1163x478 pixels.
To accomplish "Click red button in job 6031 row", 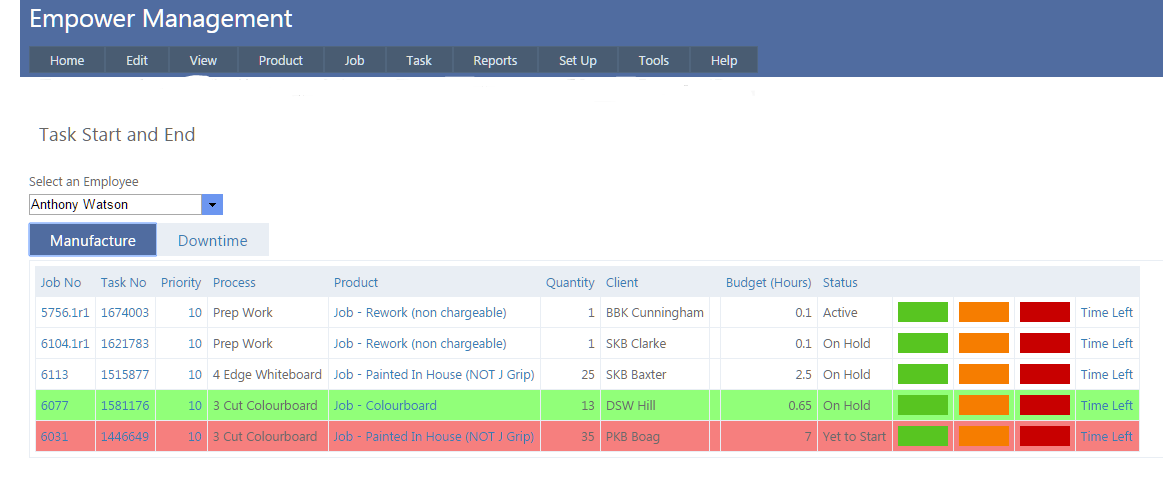I will (x=1044, y=436).
